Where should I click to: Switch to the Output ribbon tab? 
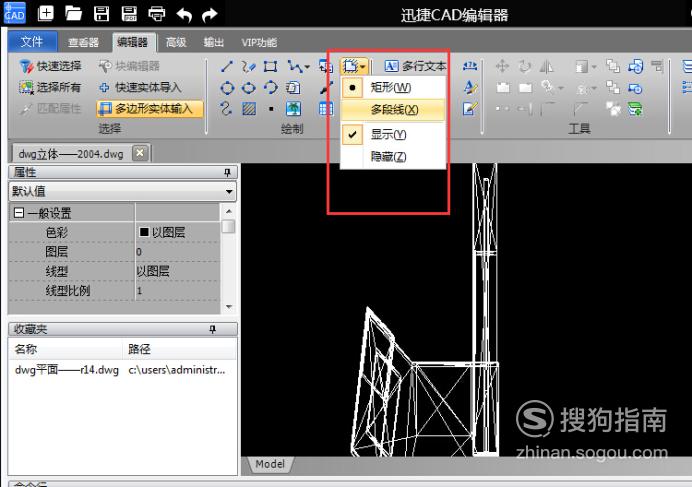[x=214, y=42]
